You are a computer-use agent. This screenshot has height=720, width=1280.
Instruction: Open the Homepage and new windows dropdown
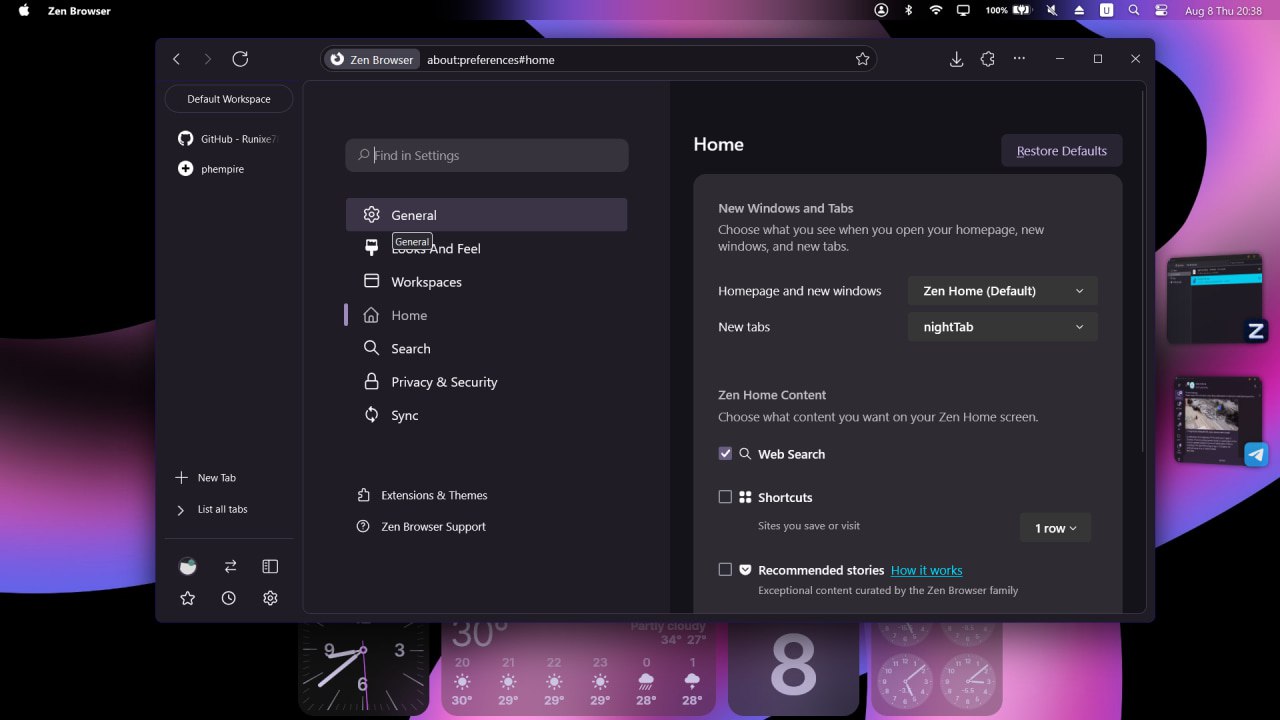coord(1003,291)
